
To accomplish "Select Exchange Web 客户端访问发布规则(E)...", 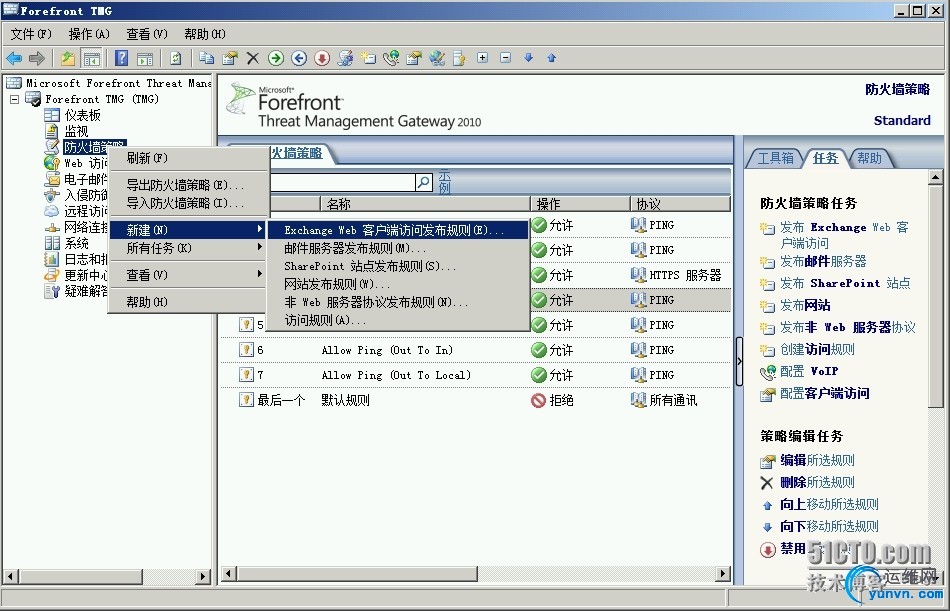I will [397, 230].
